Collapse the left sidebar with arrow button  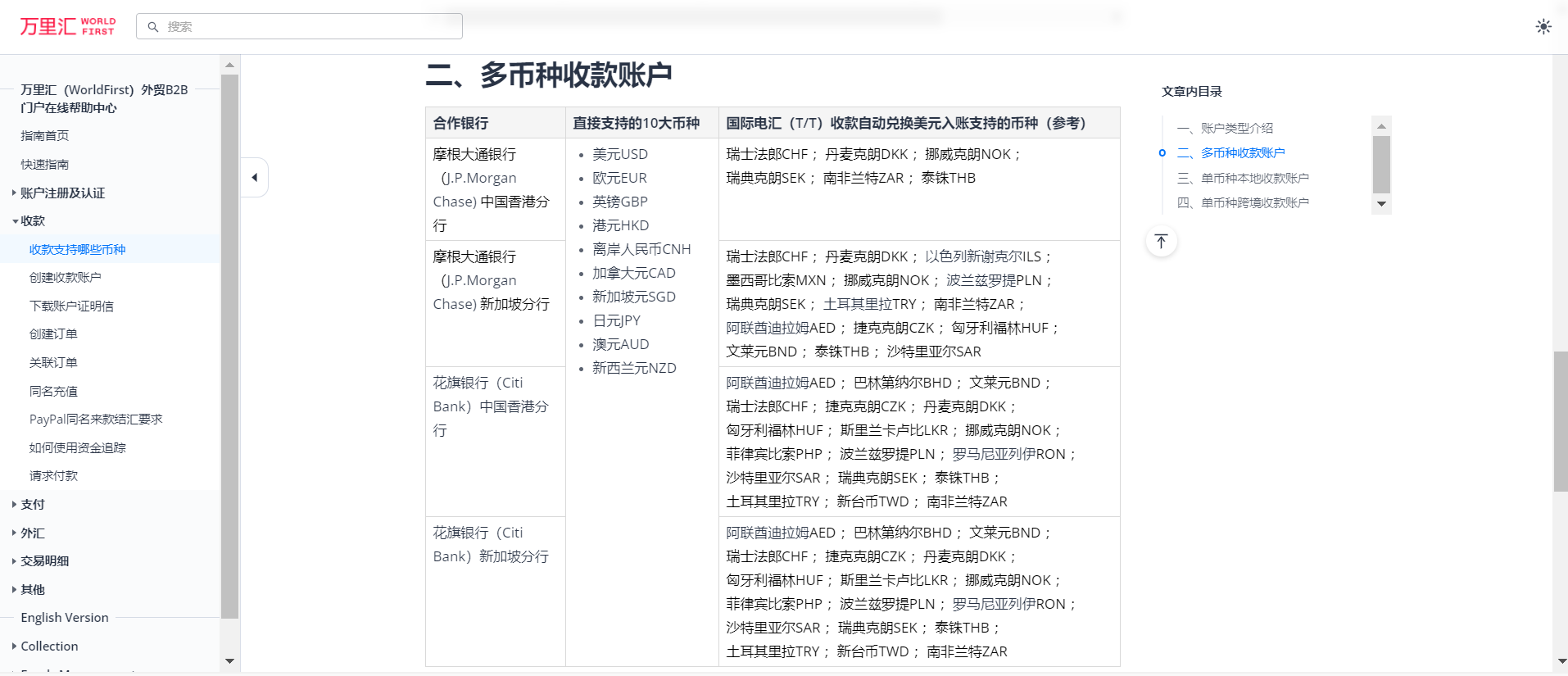point(255,177)
